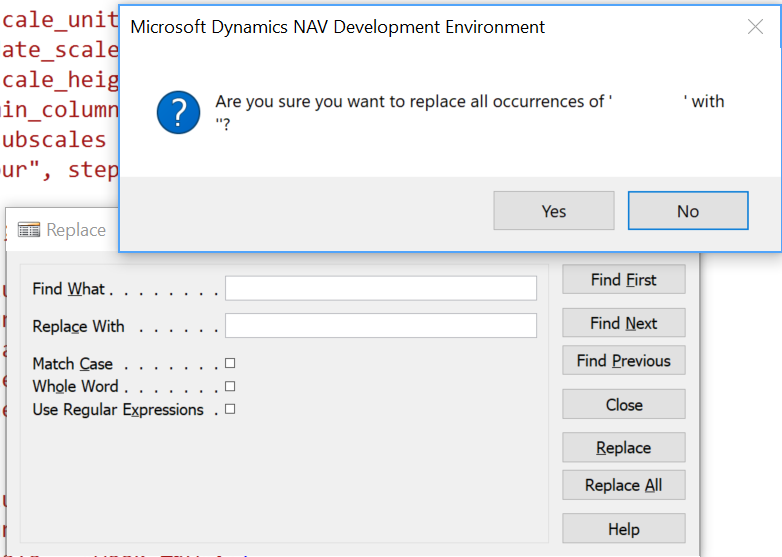
Task: Click the 'ubscales' code text in editor
Action: (x=54, y=140)
